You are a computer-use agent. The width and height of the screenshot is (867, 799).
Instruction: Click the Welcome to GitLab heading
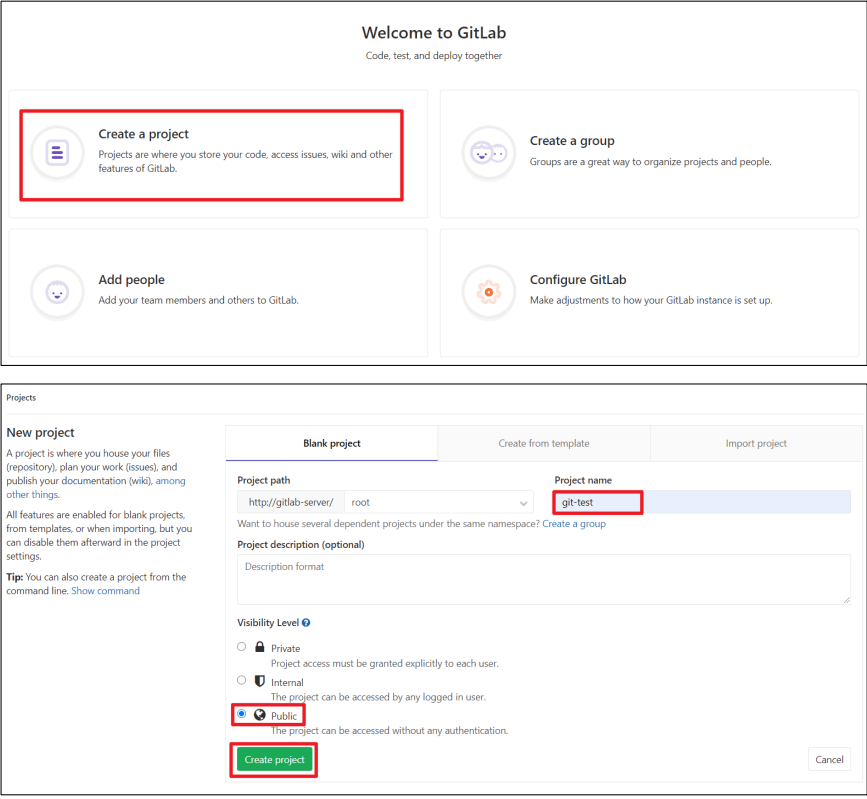434,33
